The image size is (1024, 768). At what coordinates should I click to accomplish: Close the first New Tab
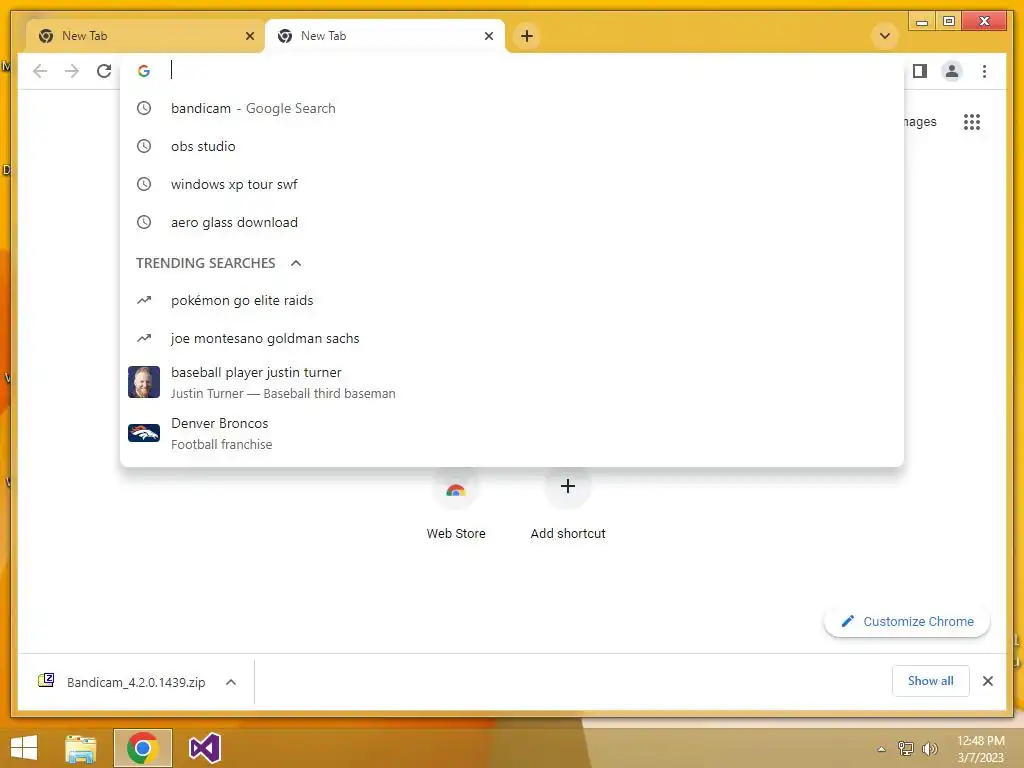click(x=249, y=36)
